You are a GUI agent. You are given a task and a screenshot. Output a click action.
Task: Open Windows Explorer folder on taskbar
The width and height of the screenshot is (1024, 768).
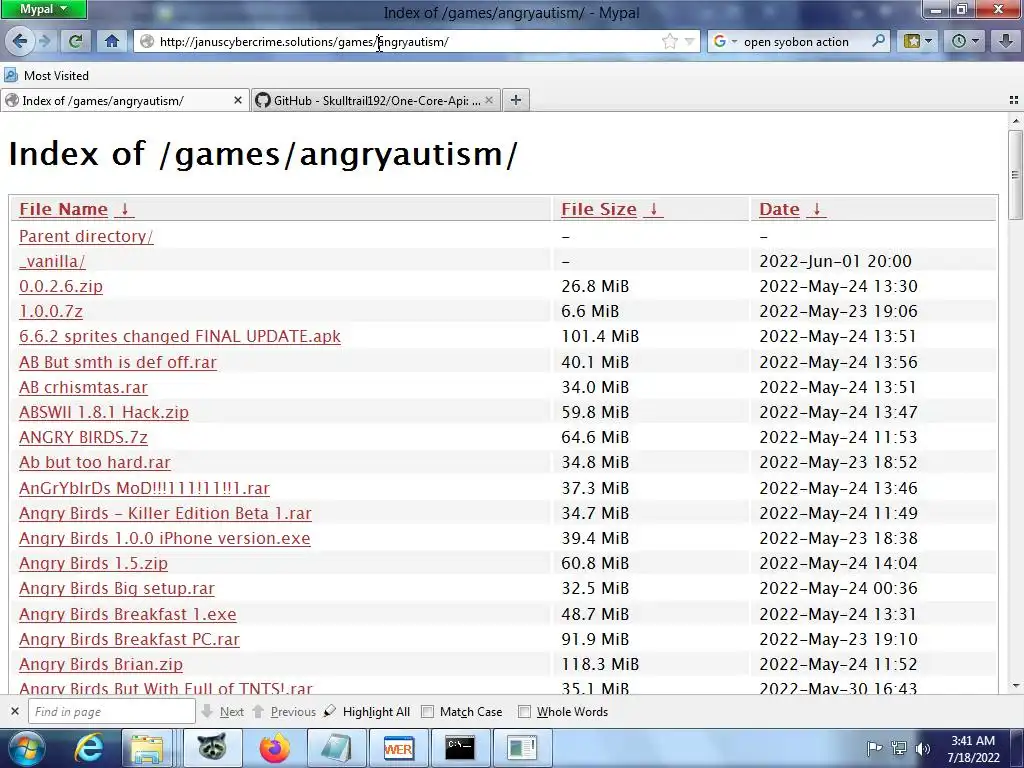148,748
